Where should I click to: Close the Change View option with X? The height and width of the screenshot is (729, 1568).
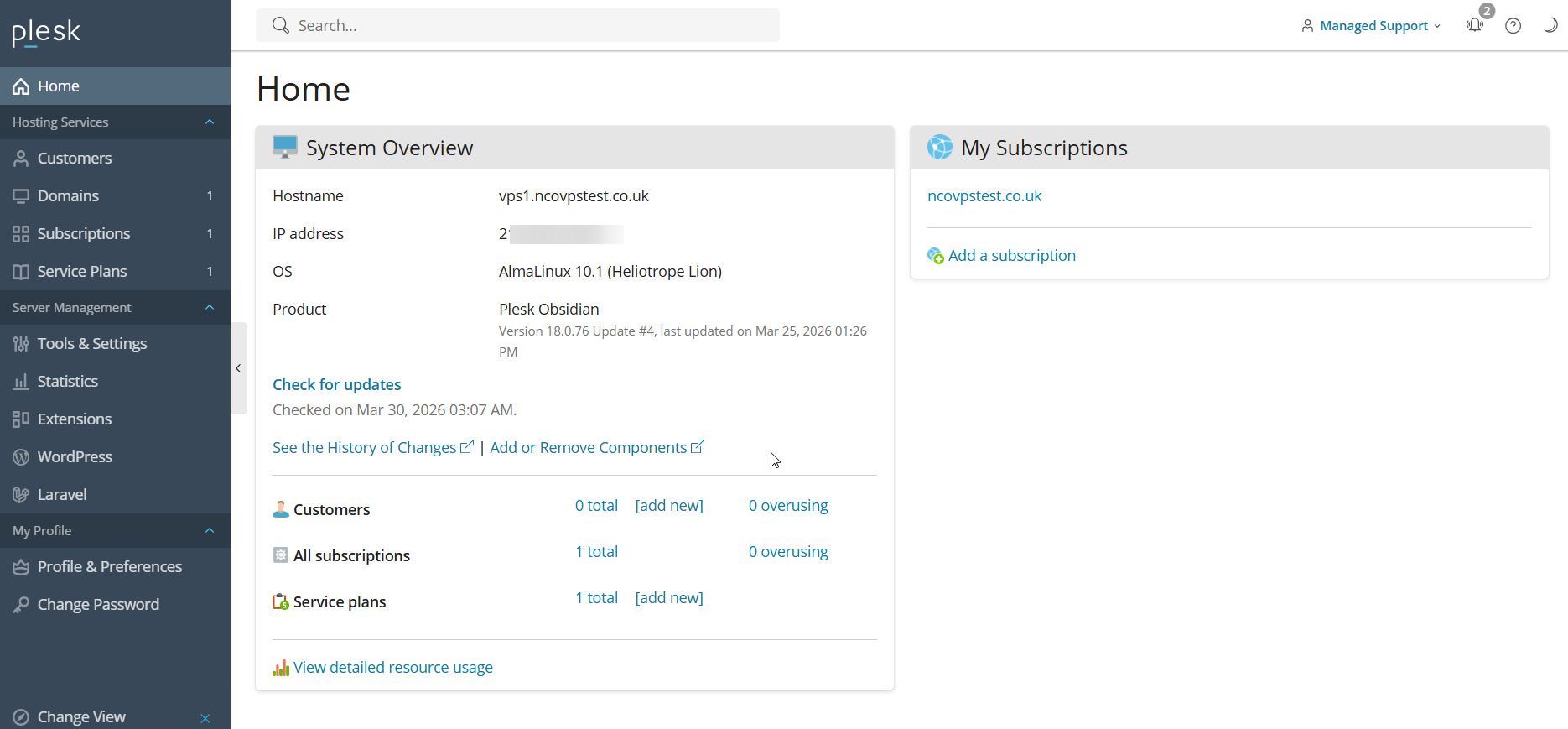pos(205,718)
